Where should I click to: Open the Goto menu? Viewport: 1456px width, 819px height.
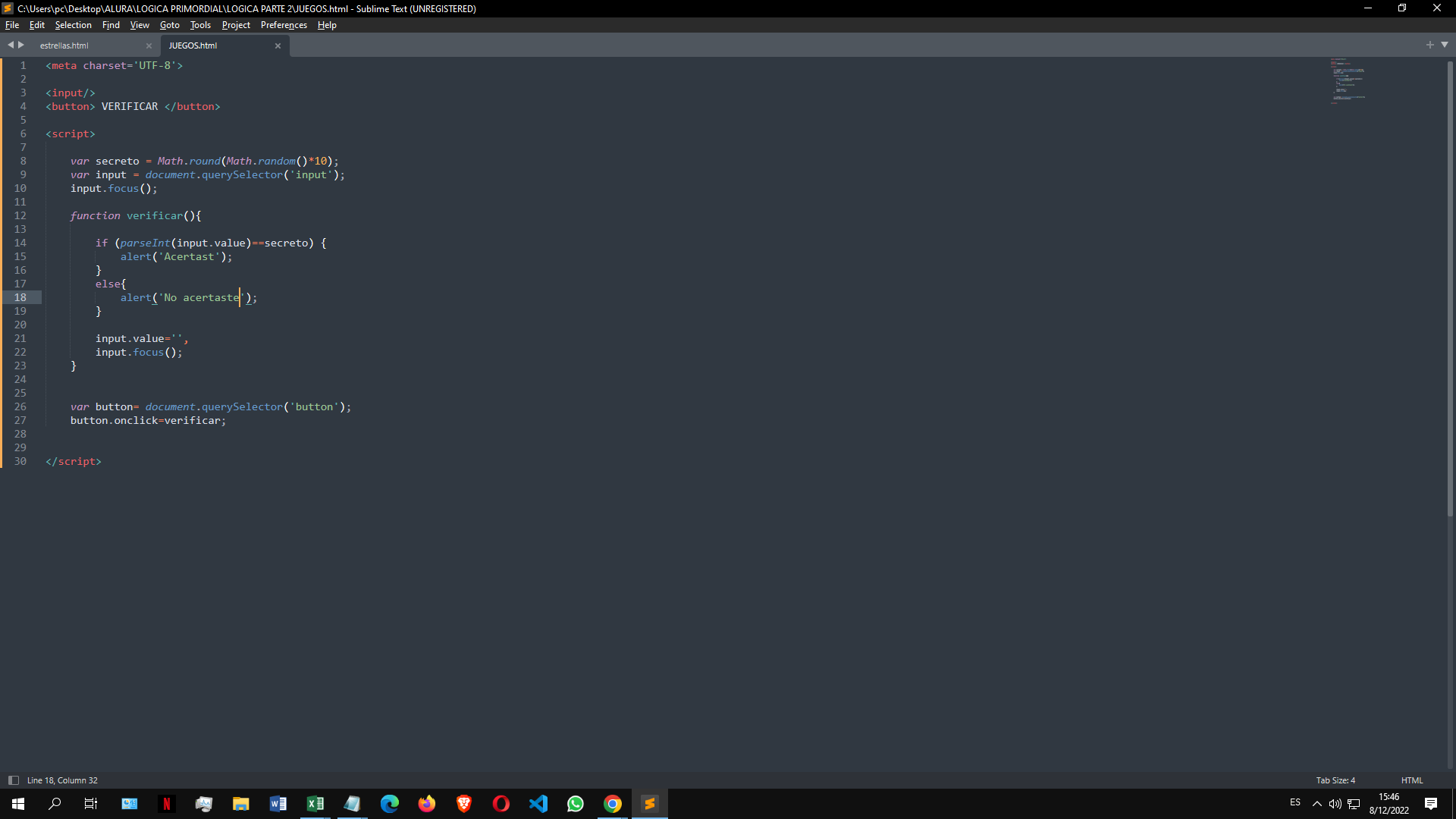click(x=169, y=25)
